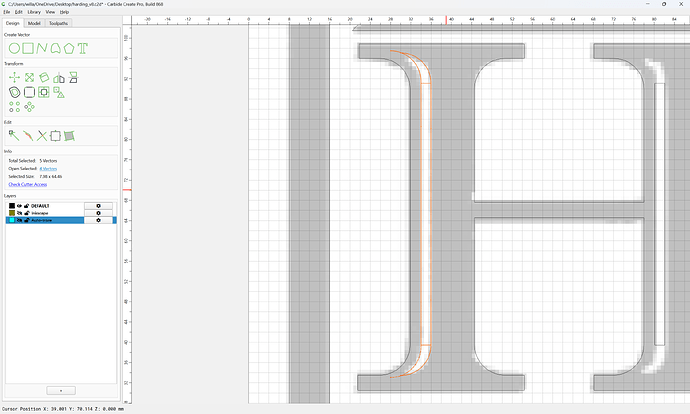Activate the Node Edit tool
This screenshot has height=414, width=690.
click(14, 136)
